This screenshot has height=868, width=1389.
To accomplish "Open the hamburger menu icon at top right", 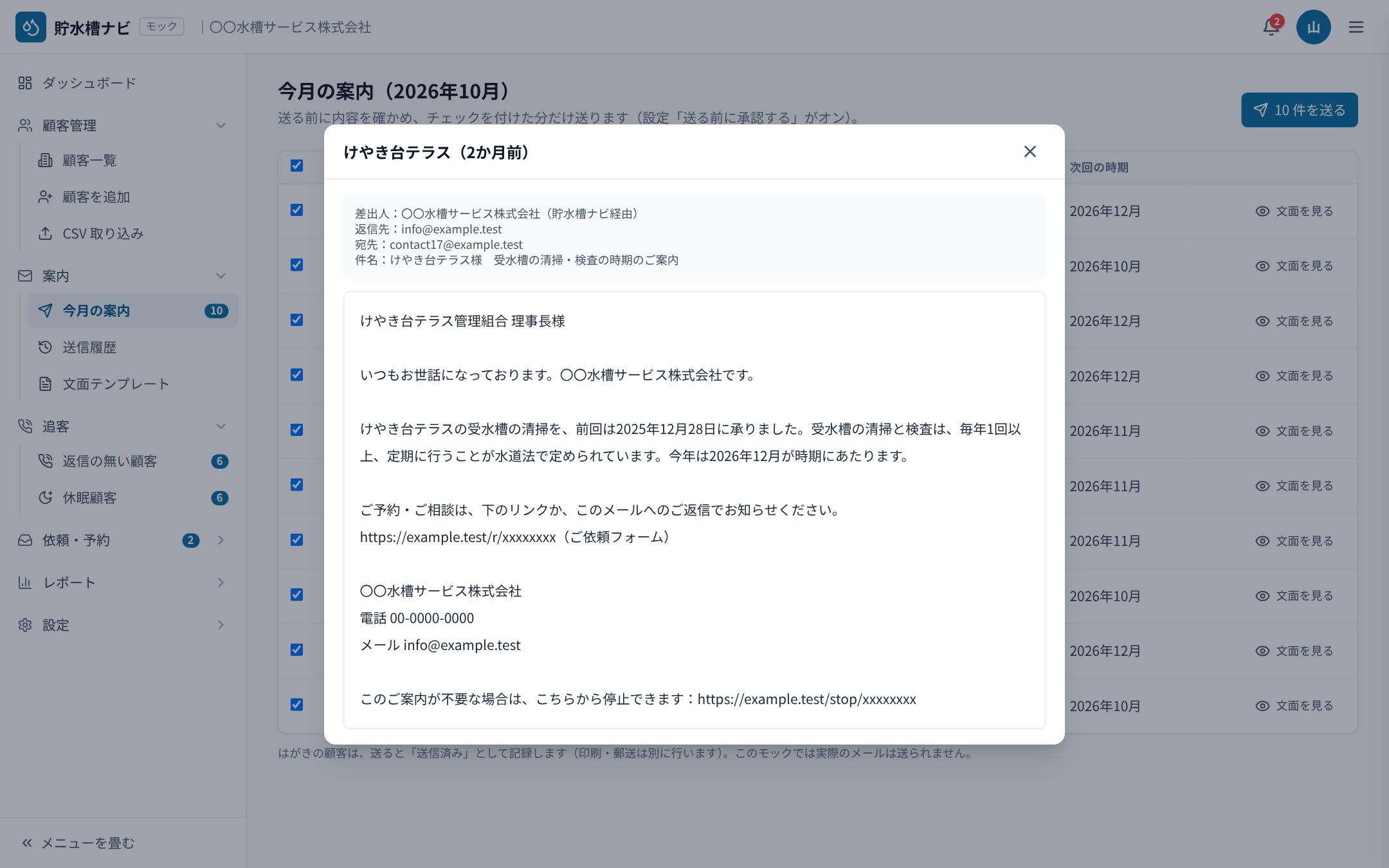I will [1356, 27].
